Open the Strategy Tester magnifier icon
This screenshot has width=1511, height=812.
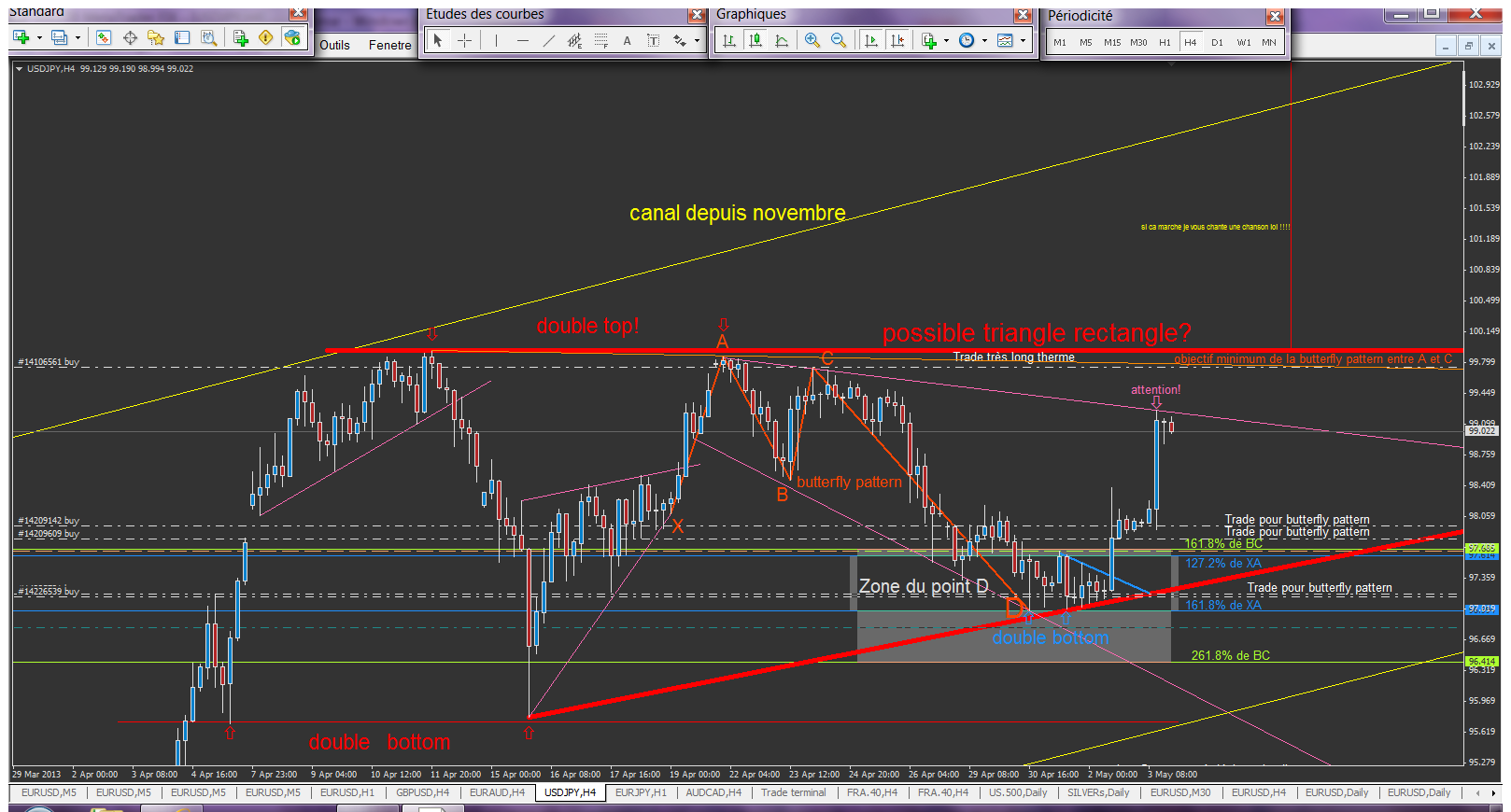[208, 37]
